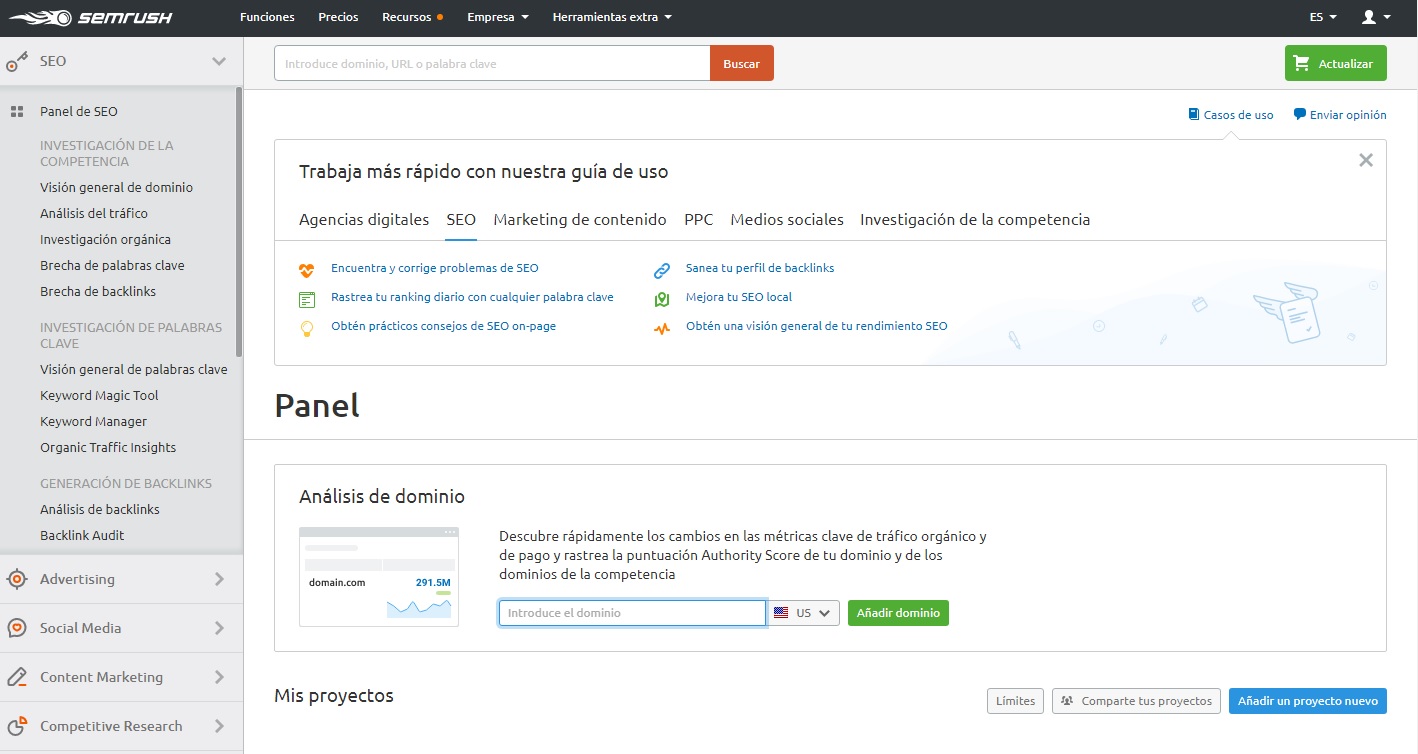Open Keyword Magic Tool in sidebar
The width and height of the screenshot is (1418, 754).
(x=99, y=396)
